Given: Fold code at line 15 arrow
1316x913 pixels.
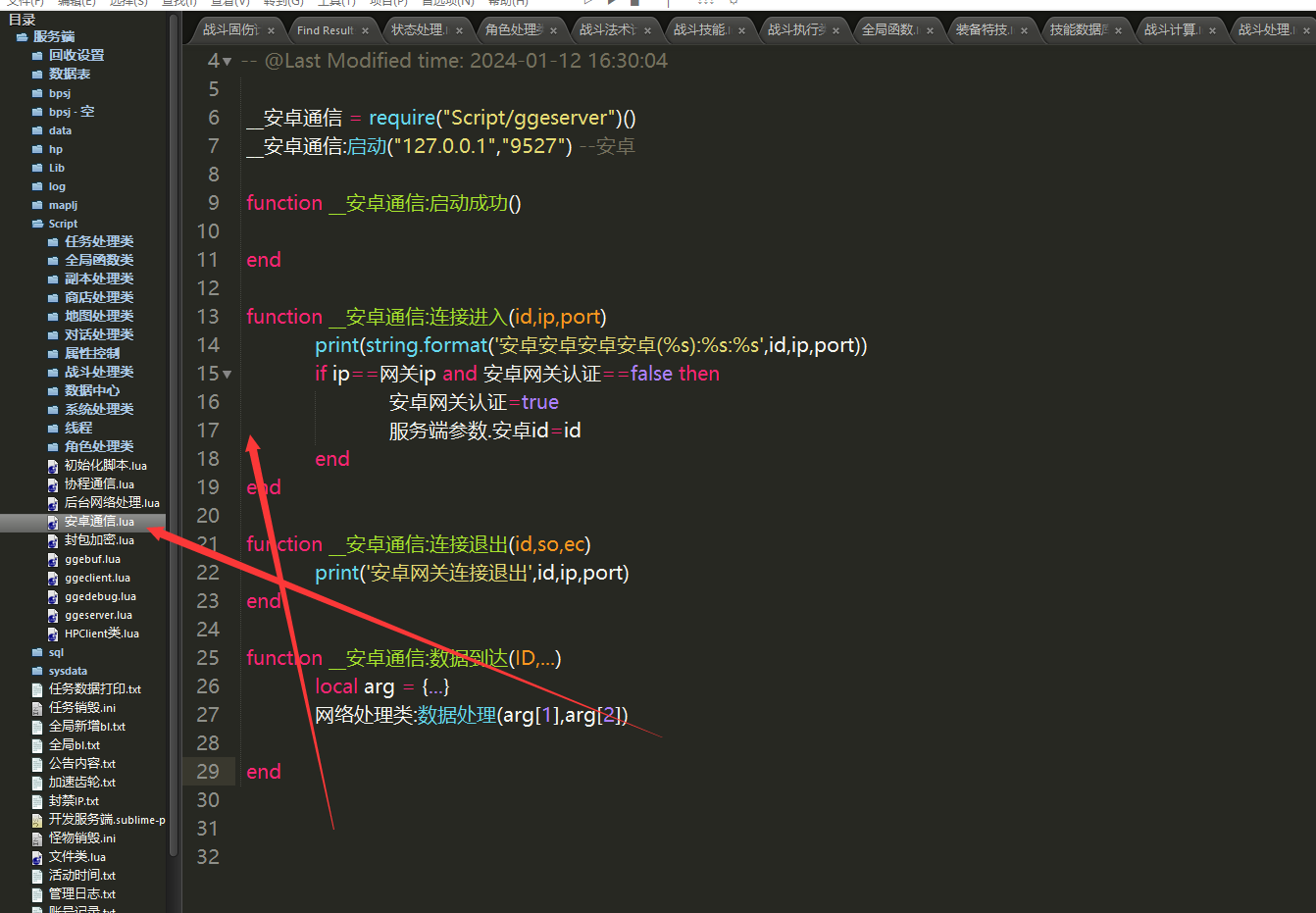Looking at the screenshot, I should coord(228,375).
